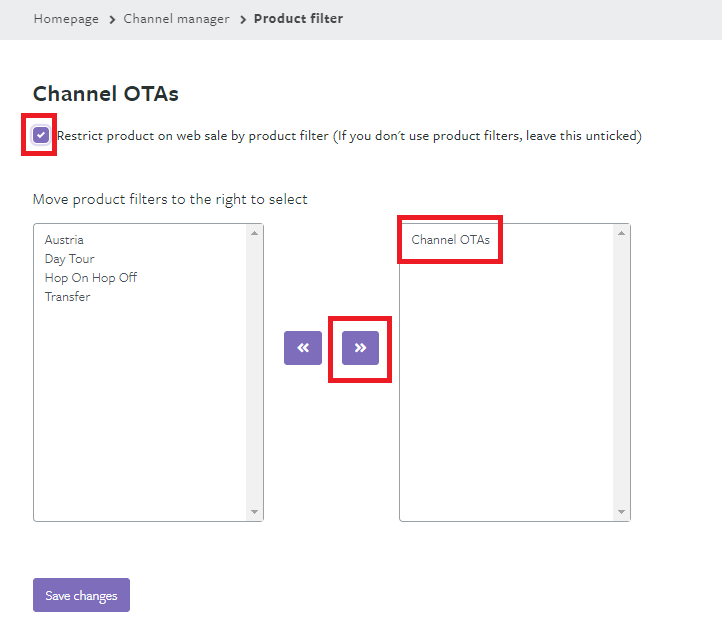Viewport: 722px width, 628px height.
Task: Click right list scrollbar up arrow
Action: [622, 233]
